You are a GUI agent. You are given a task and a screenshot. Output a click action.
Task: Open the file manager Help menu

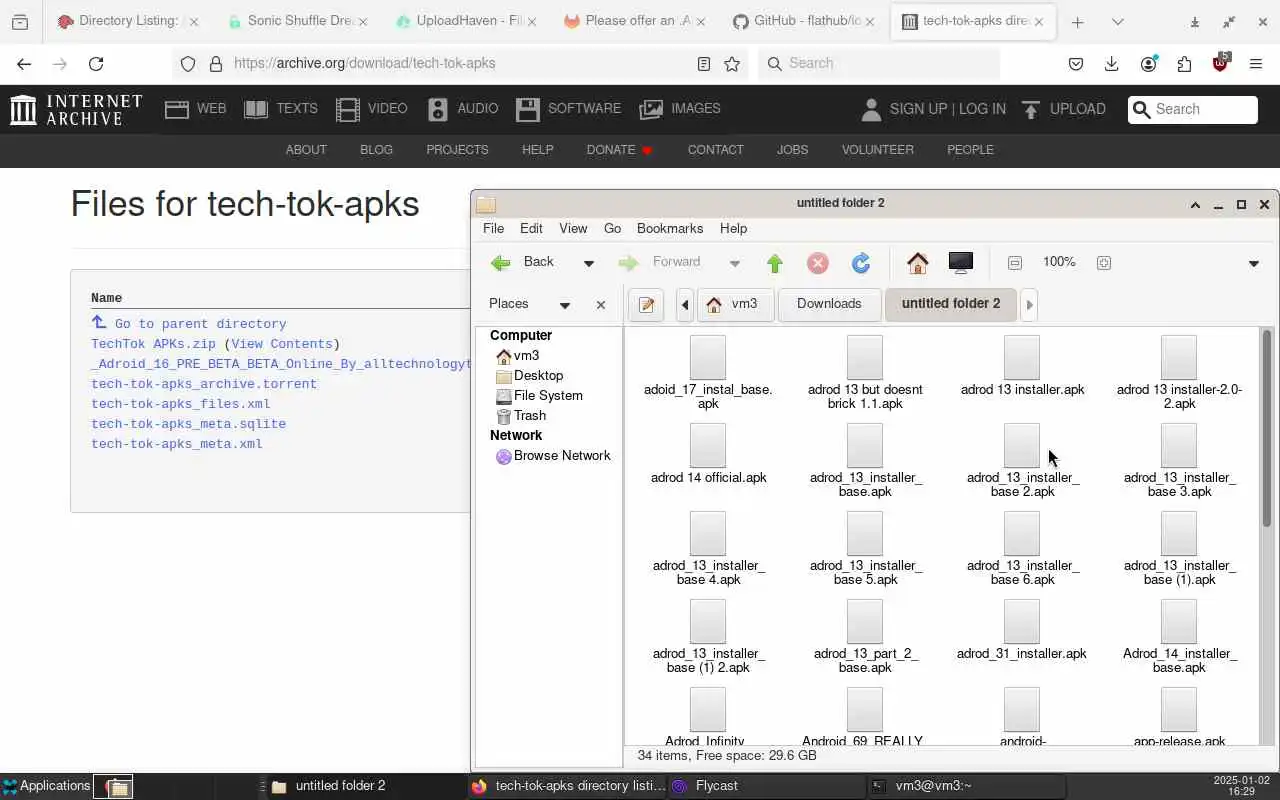click(733, 228)
